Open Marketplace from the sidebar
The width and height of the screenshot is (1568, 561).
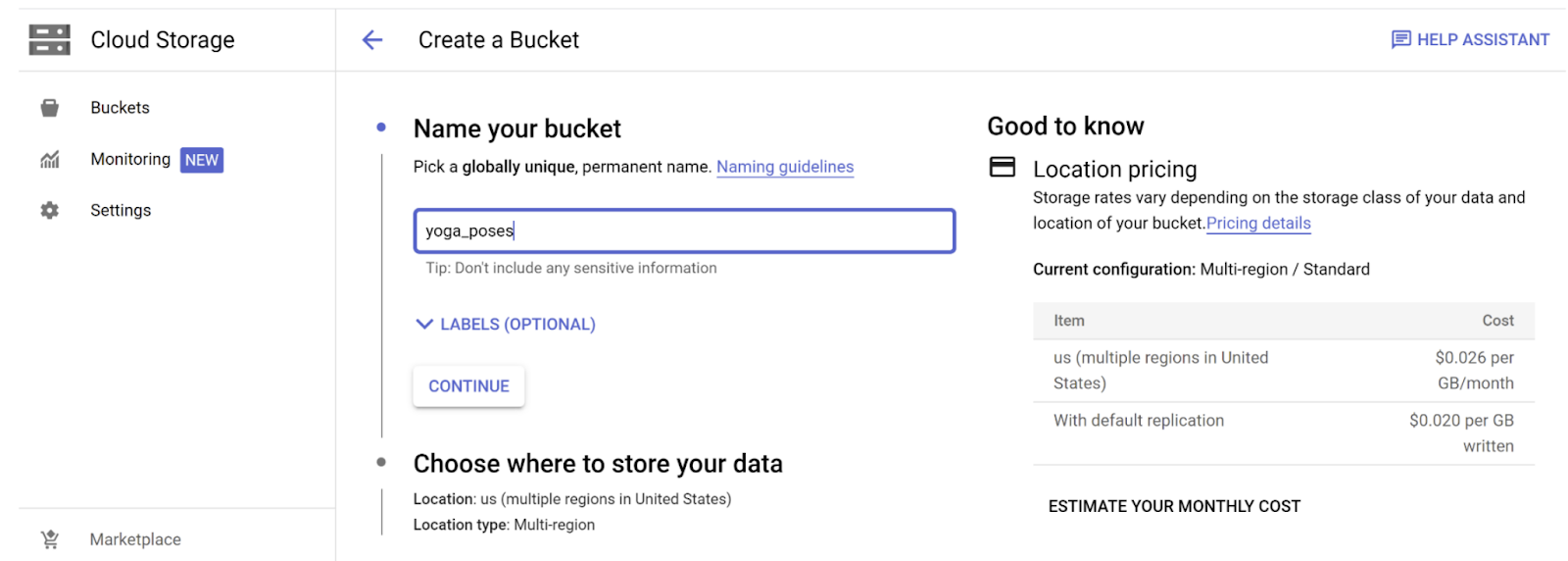[x=135, y=539]
